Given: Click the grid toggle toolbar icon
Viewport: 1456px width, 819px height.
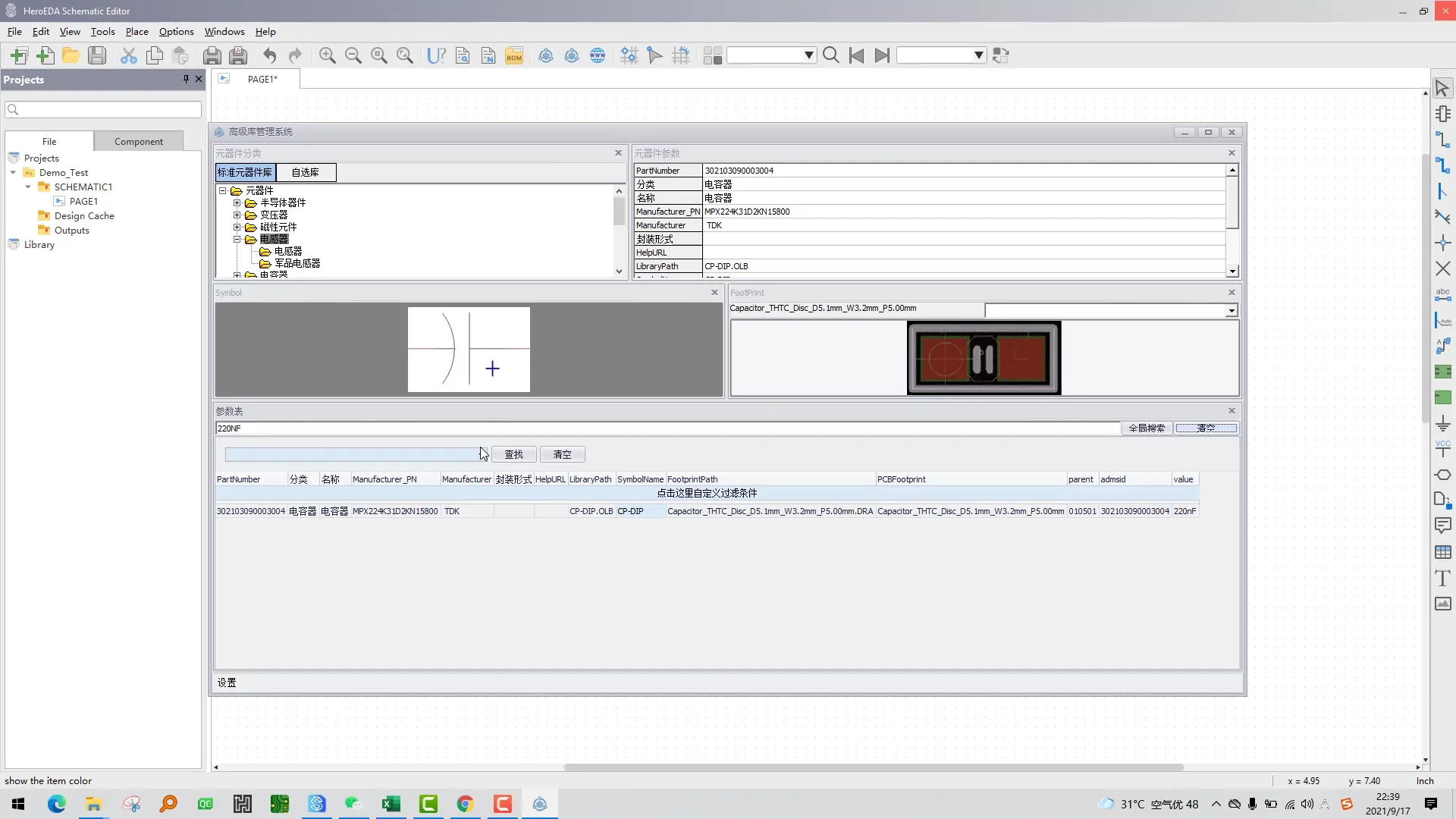Looking at the screenshot, I should pyautogui.click(x=681, y=55).
